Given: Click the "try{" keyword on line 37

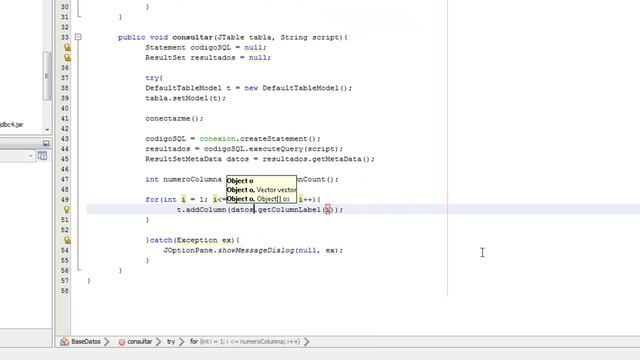Looking at the screenshot, I should (154, 78).
